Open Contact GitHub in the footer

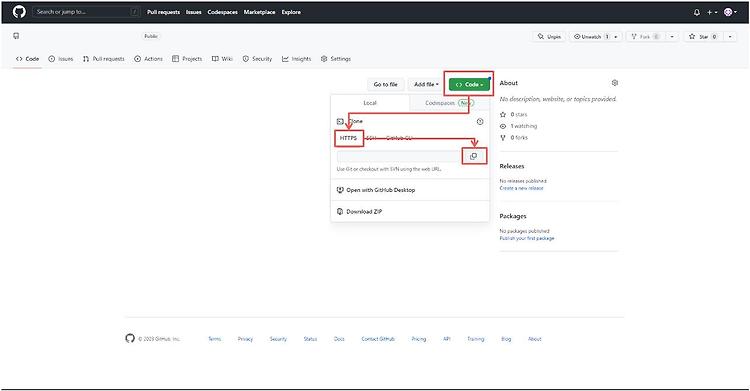pyautogui.click(x=378, y=339)
